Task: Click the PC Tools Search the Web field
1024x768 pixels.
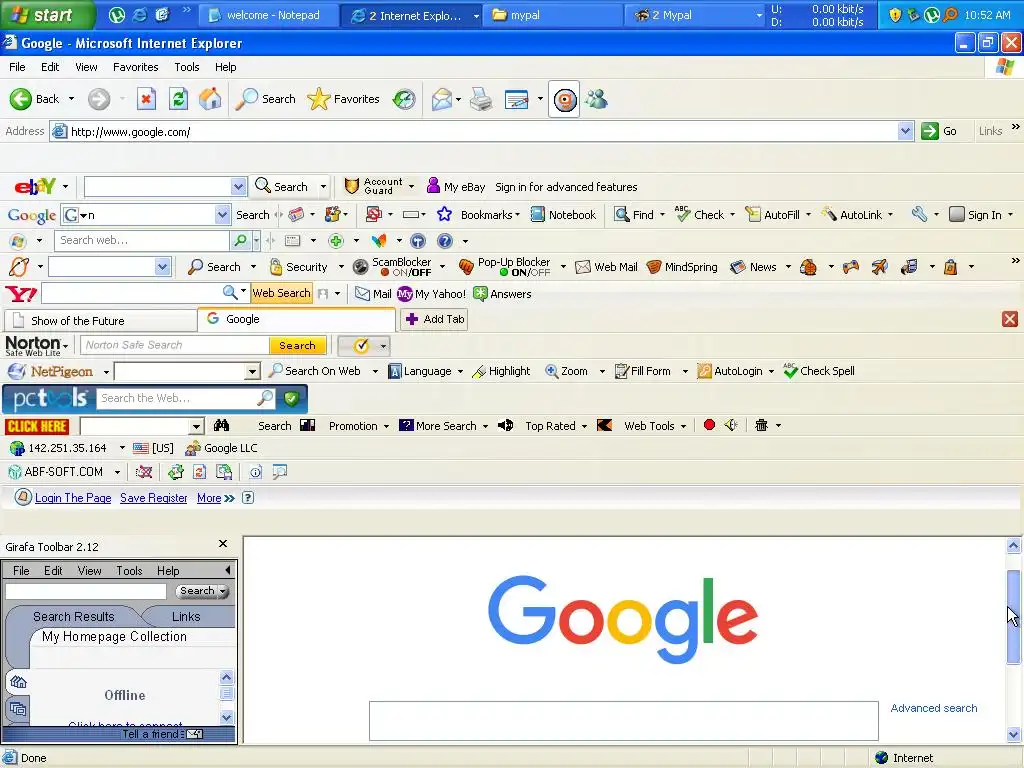Action: (x=178, y=398)
